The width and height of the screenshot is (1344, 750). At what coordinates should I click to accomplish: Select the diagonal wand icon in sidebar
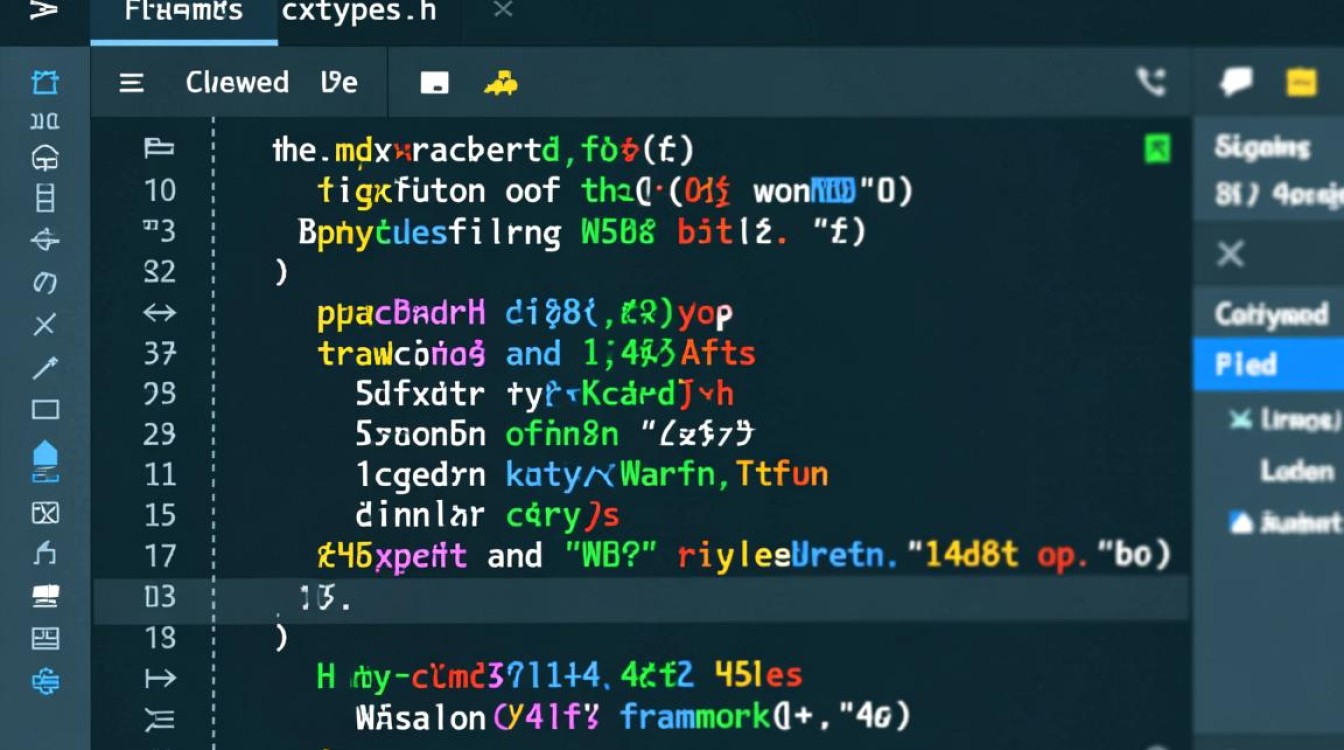pyautogui.click(x=45, y=367)
